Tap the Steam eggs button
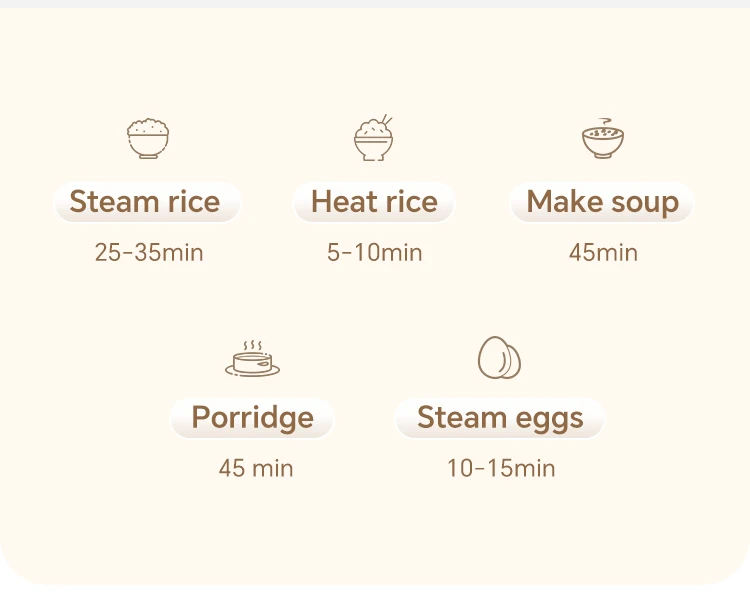Screen dimensions: 750x595 500,418
